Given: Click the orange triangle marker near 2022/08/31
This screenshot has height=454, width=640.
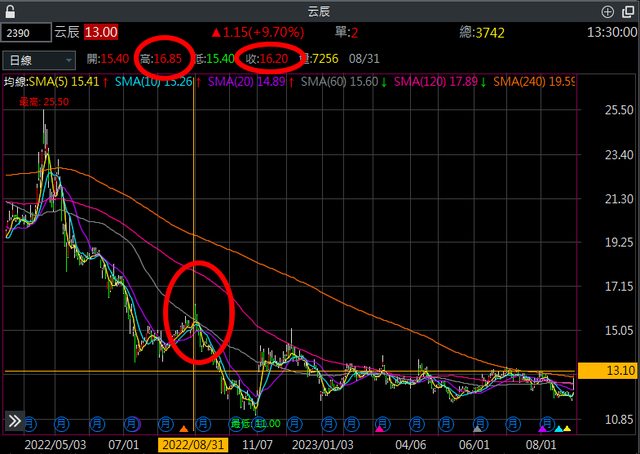Looking at the screenshot, I should (182, 428).
